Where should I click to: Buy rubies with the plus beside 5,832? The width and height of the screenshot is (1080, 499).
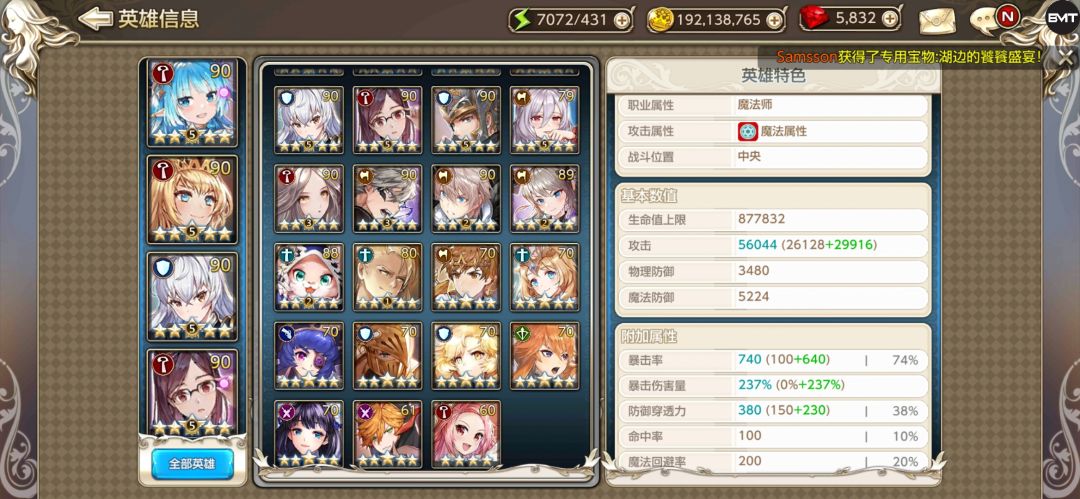(x=889, y=19)
